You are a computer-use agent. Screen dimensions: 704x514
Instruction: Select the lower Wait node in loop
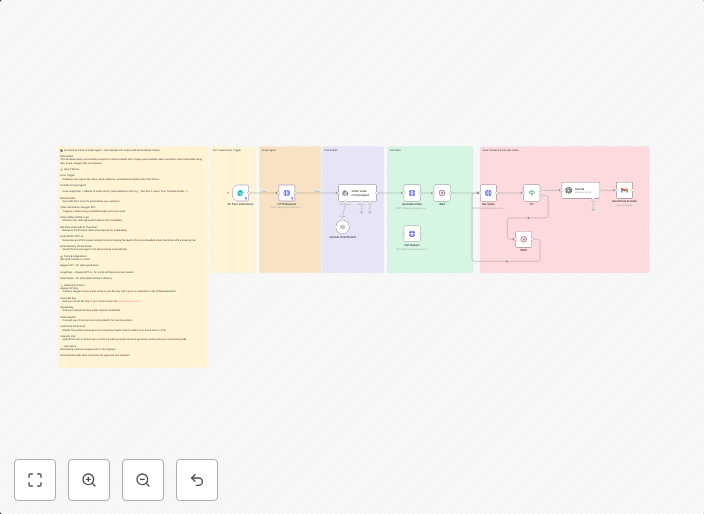(x=523, y=238)
